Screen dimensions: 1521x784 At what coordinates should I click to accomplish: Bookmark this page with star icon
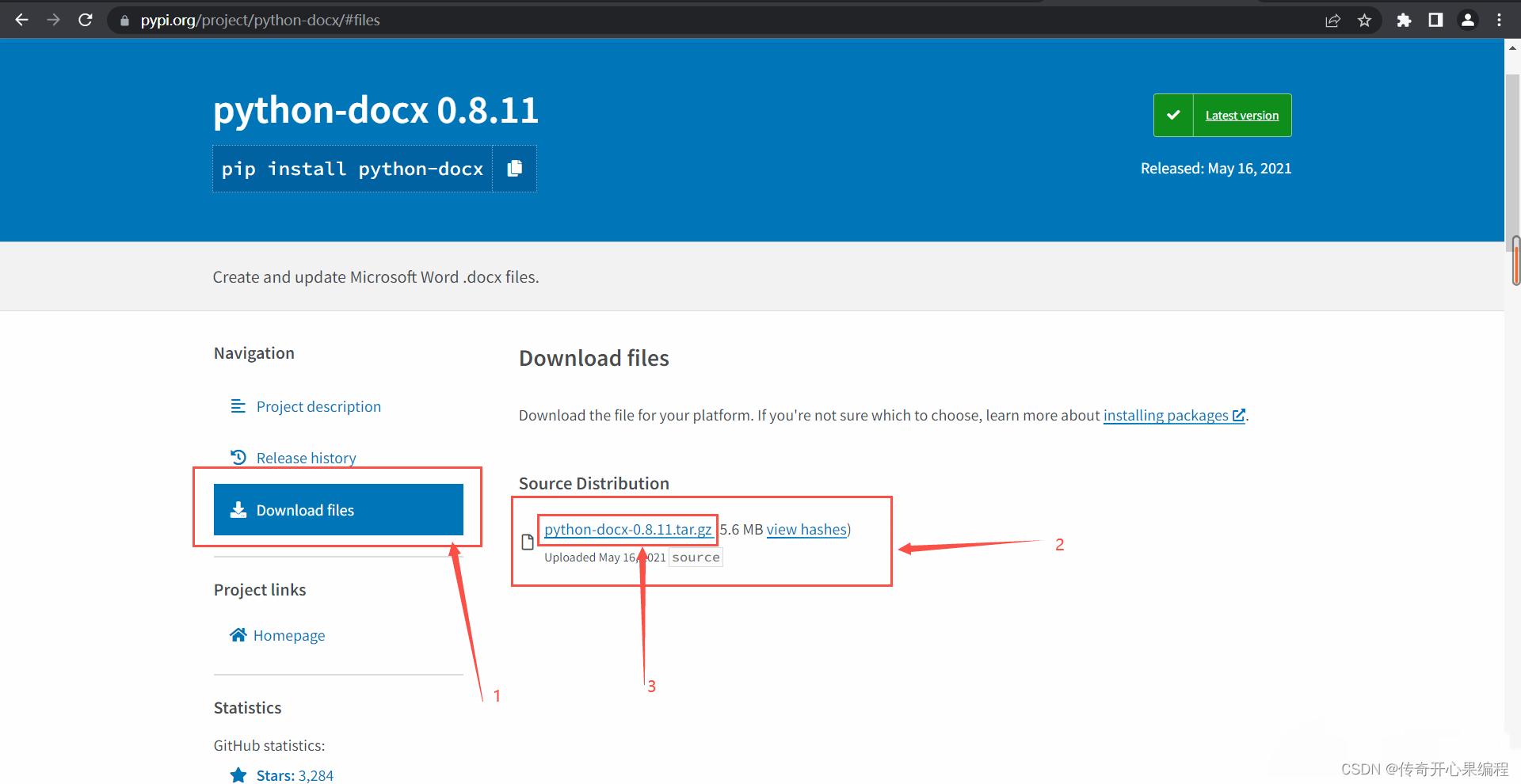tap(1364, 21)
